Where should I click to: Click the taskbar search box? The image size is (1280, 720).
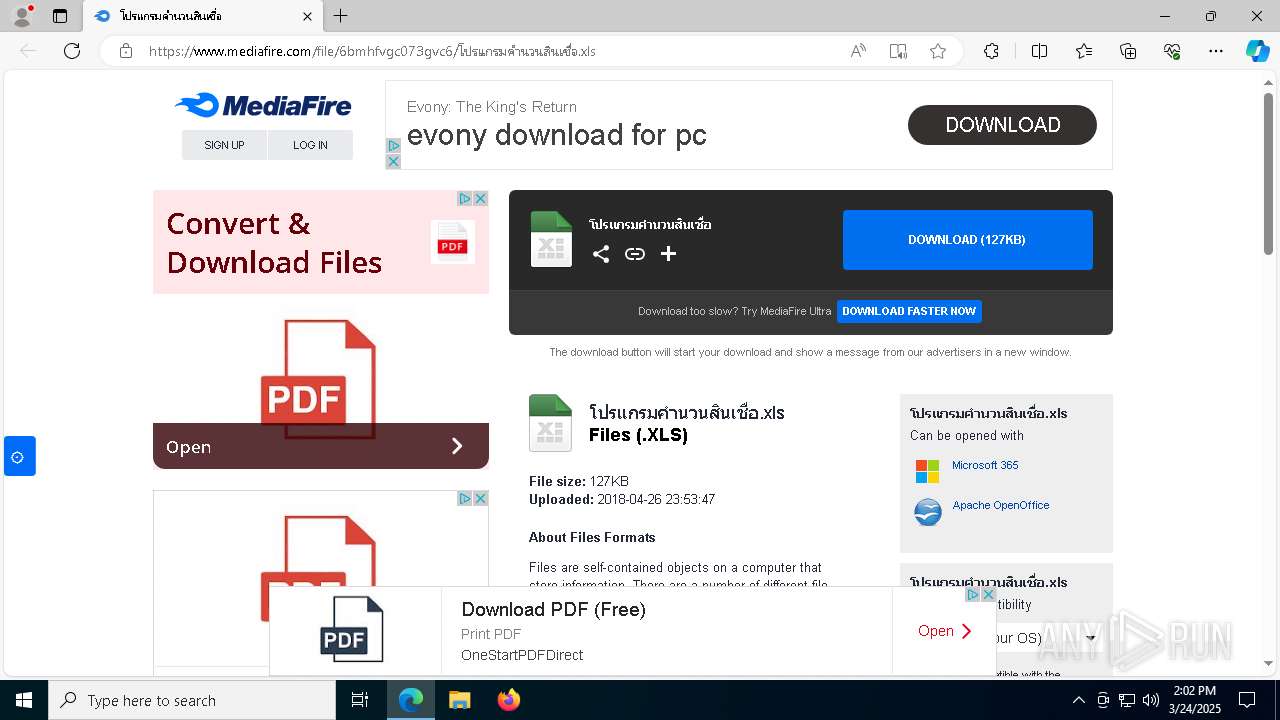tap(192, 700)
